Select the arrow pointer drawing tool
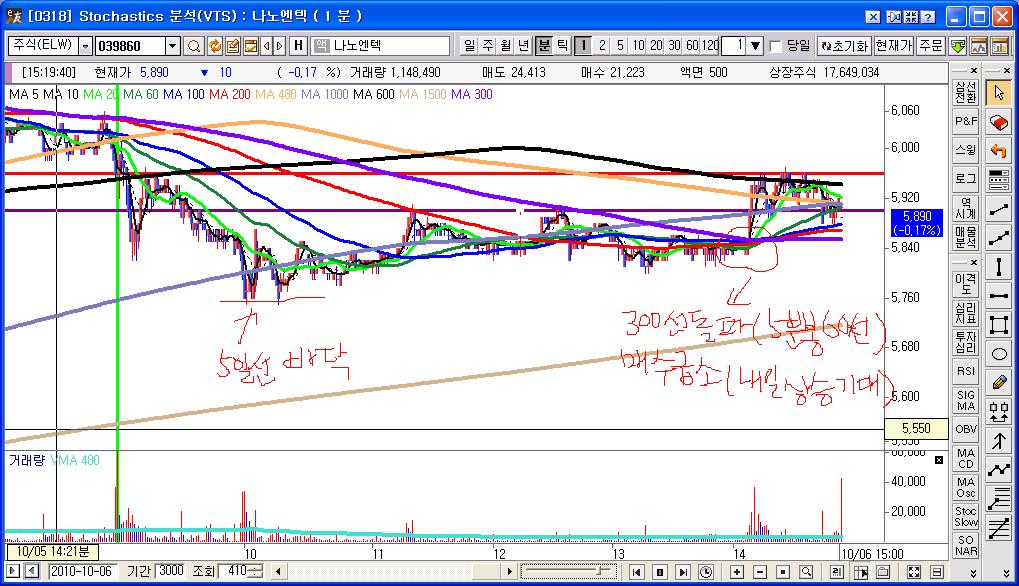This screenshot has width=1019, height=586. pyautogui.click(x=998, y=93)
